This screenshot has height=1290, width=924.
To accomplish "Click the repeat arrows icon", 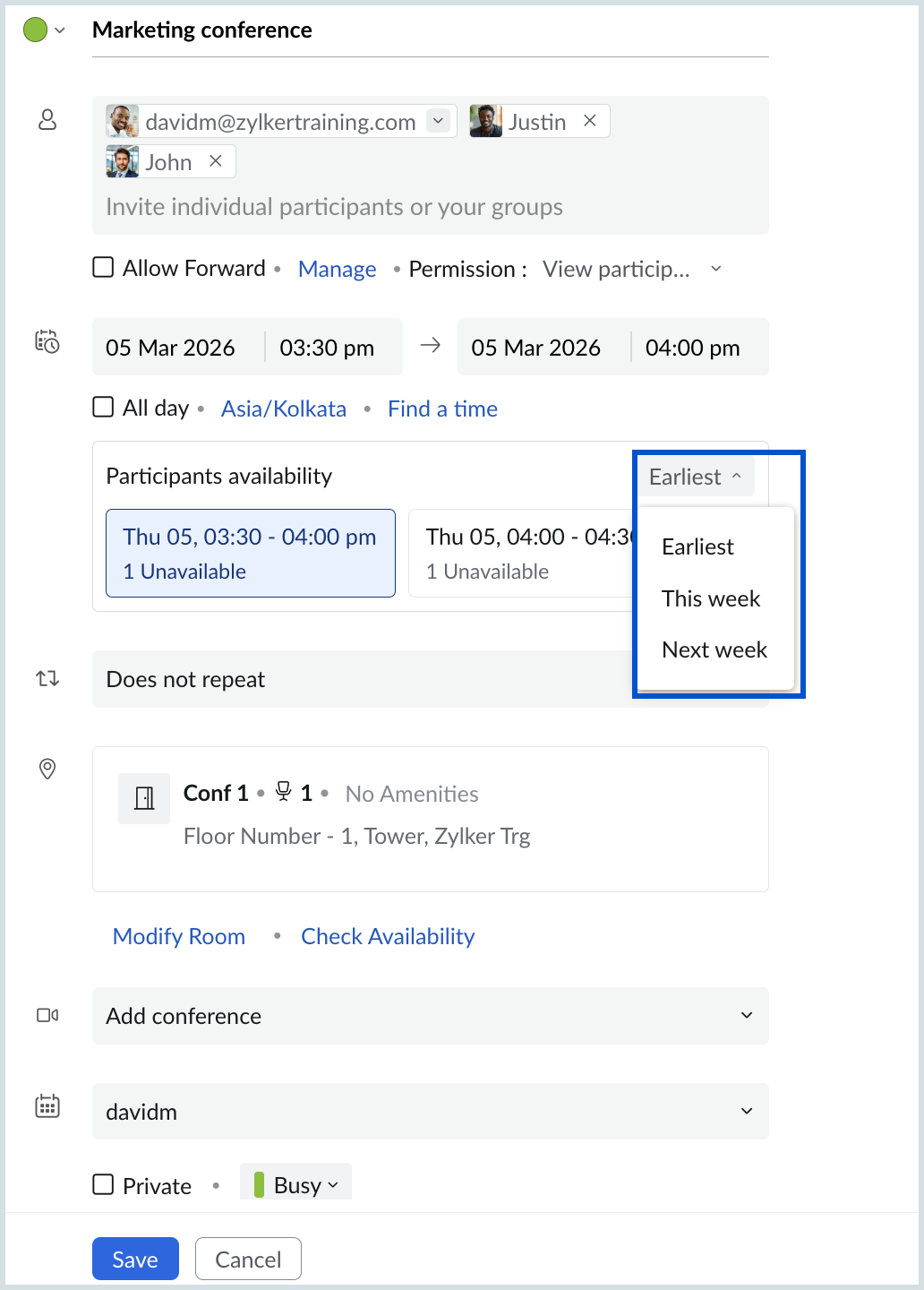I will point(47,678).
